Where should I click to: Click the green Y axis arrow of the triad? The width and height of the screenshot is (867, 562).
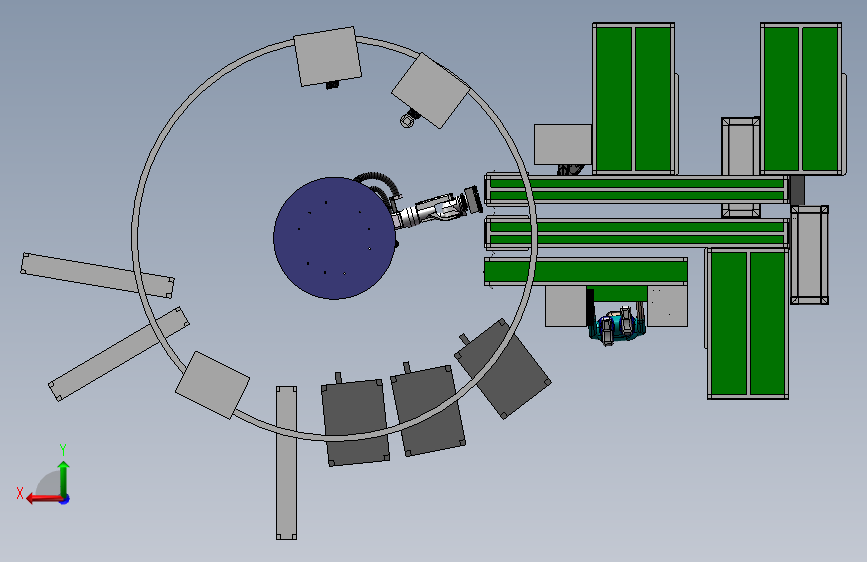(x=64, y=478)
